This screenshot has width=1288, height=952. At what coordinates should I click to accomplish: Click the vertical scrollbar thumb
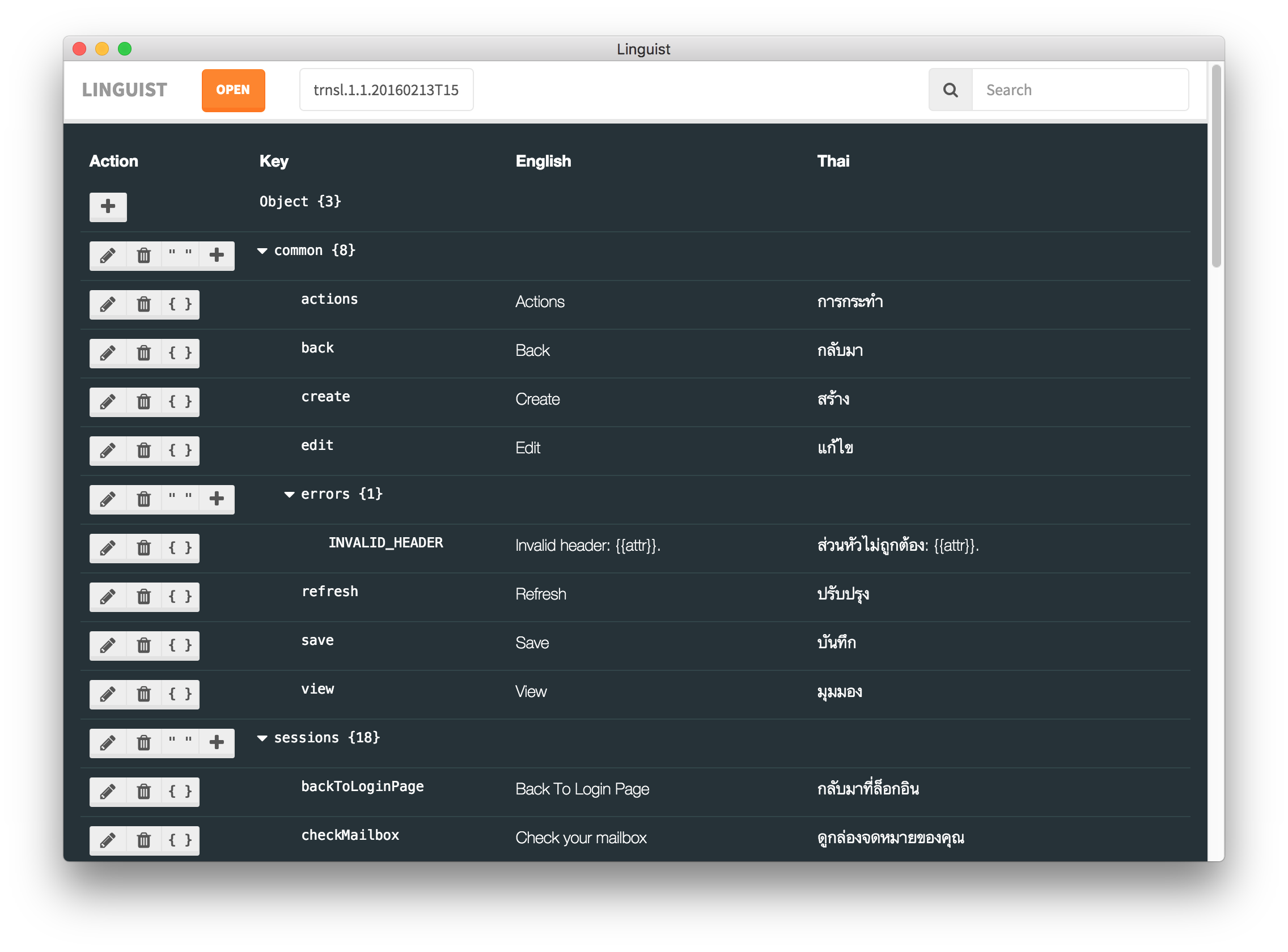[1216, 166]
